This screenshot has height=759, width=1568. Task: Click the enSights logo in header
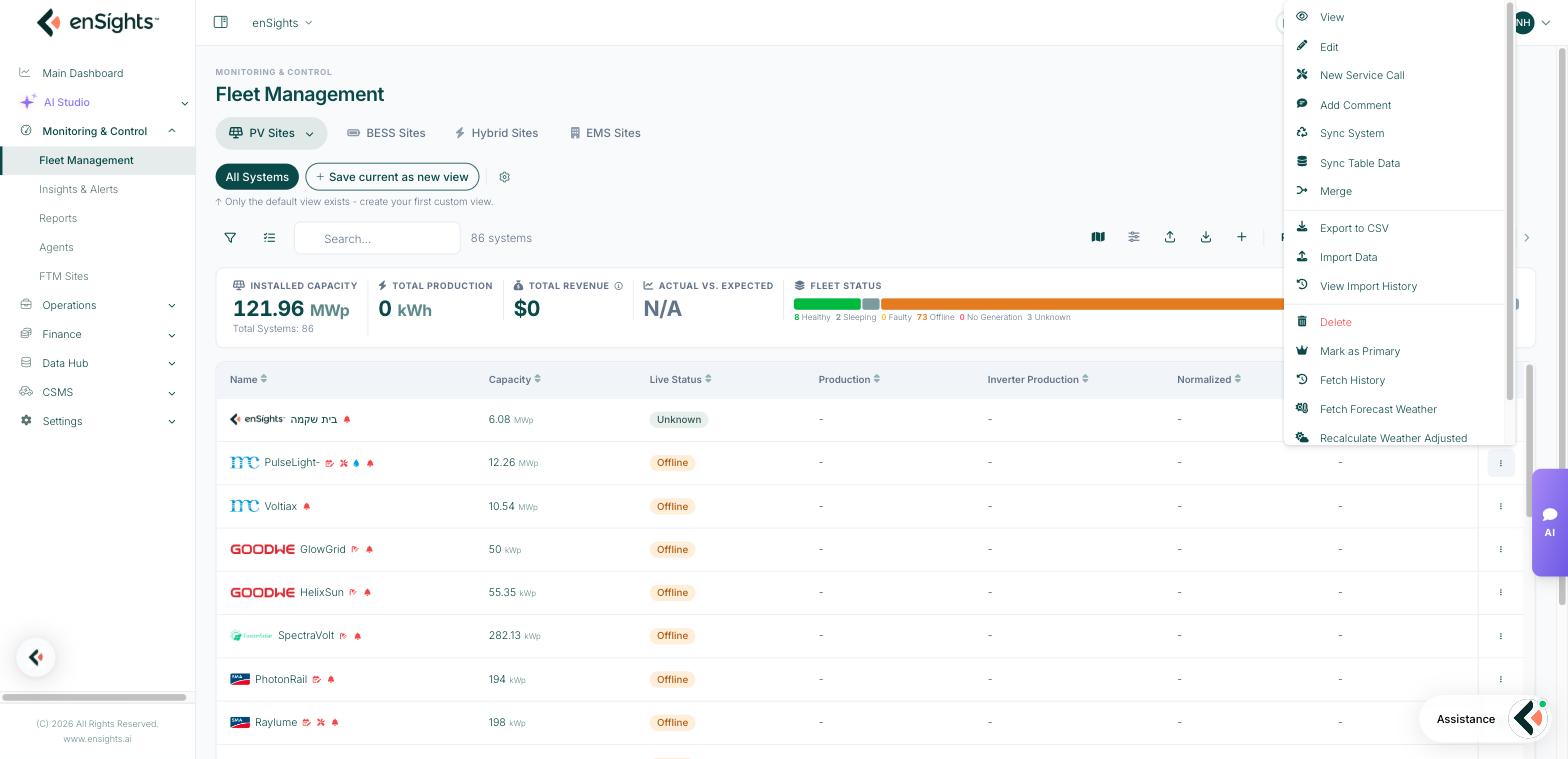pyautogui.click(x=97, y=22)
